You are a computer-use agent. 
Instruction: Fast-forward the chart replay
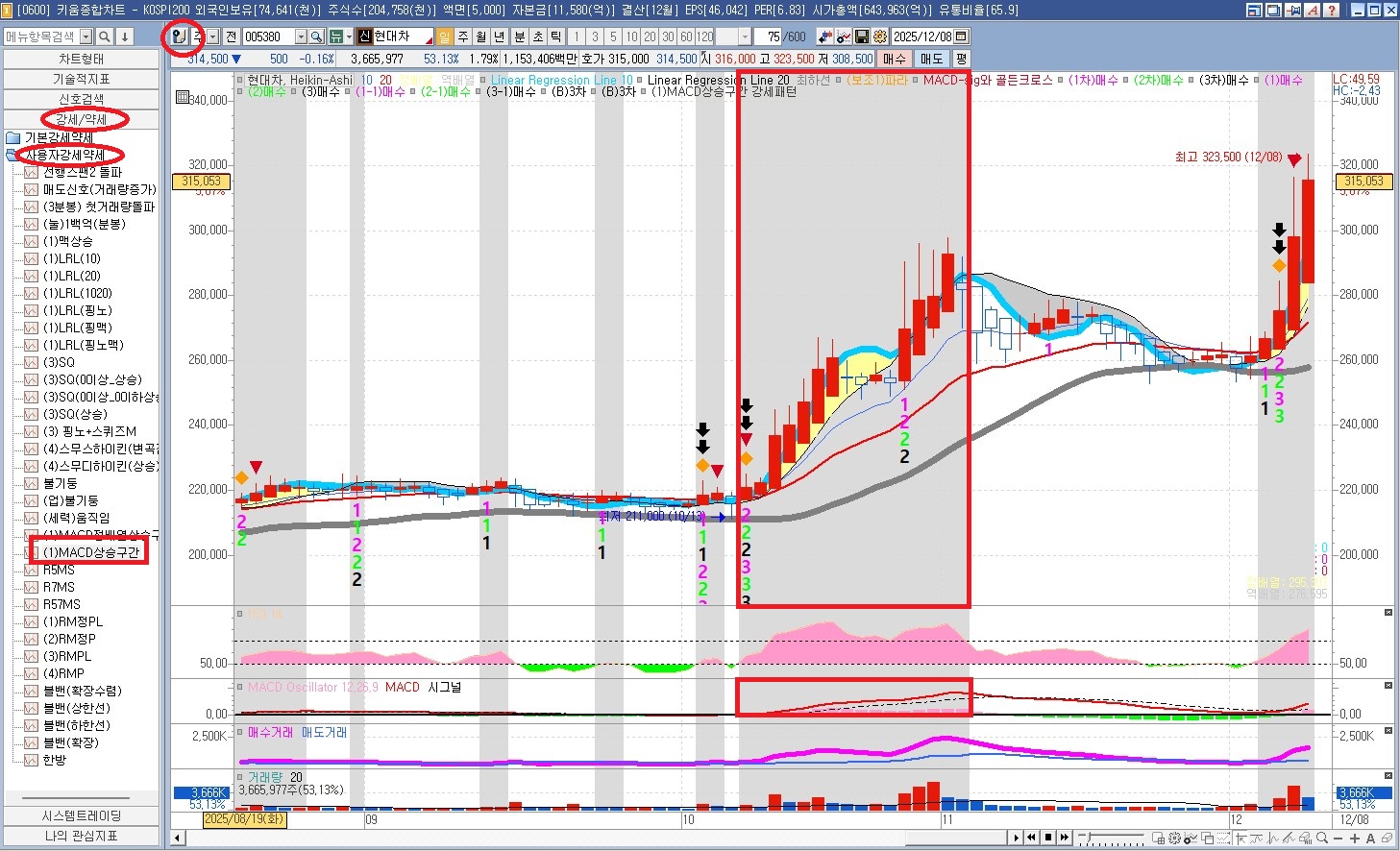[1065, 838]
